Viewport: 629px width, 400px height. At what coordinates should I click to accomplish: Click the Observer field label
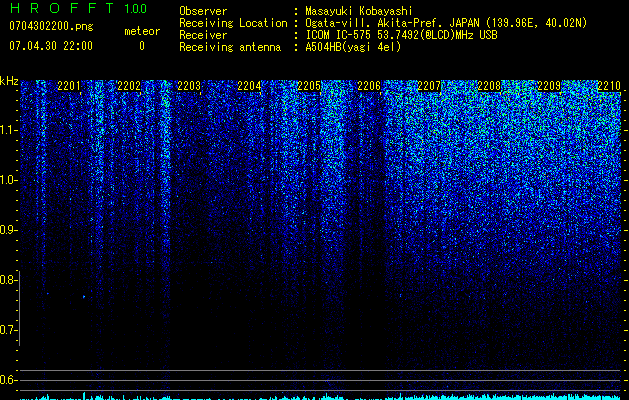(203, 11)
